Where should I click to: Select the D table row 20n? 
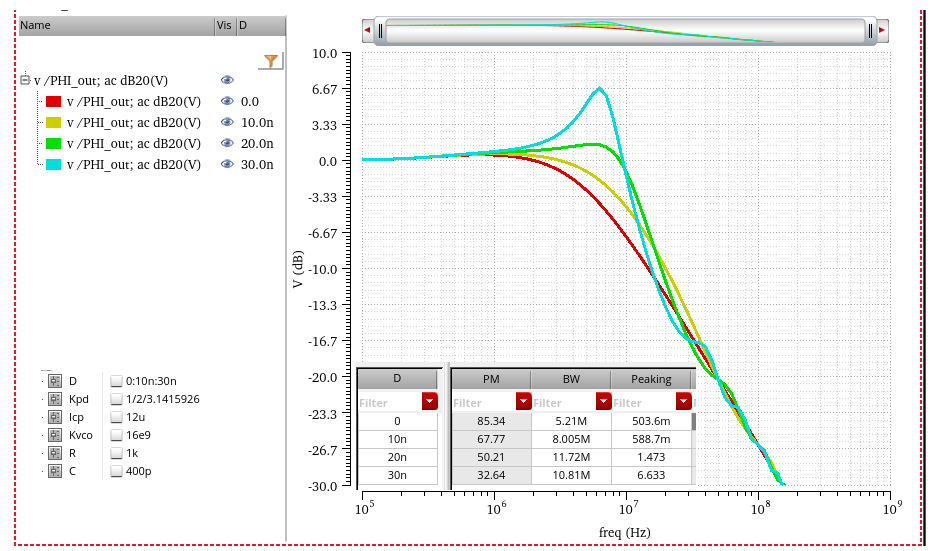(397, 457)
